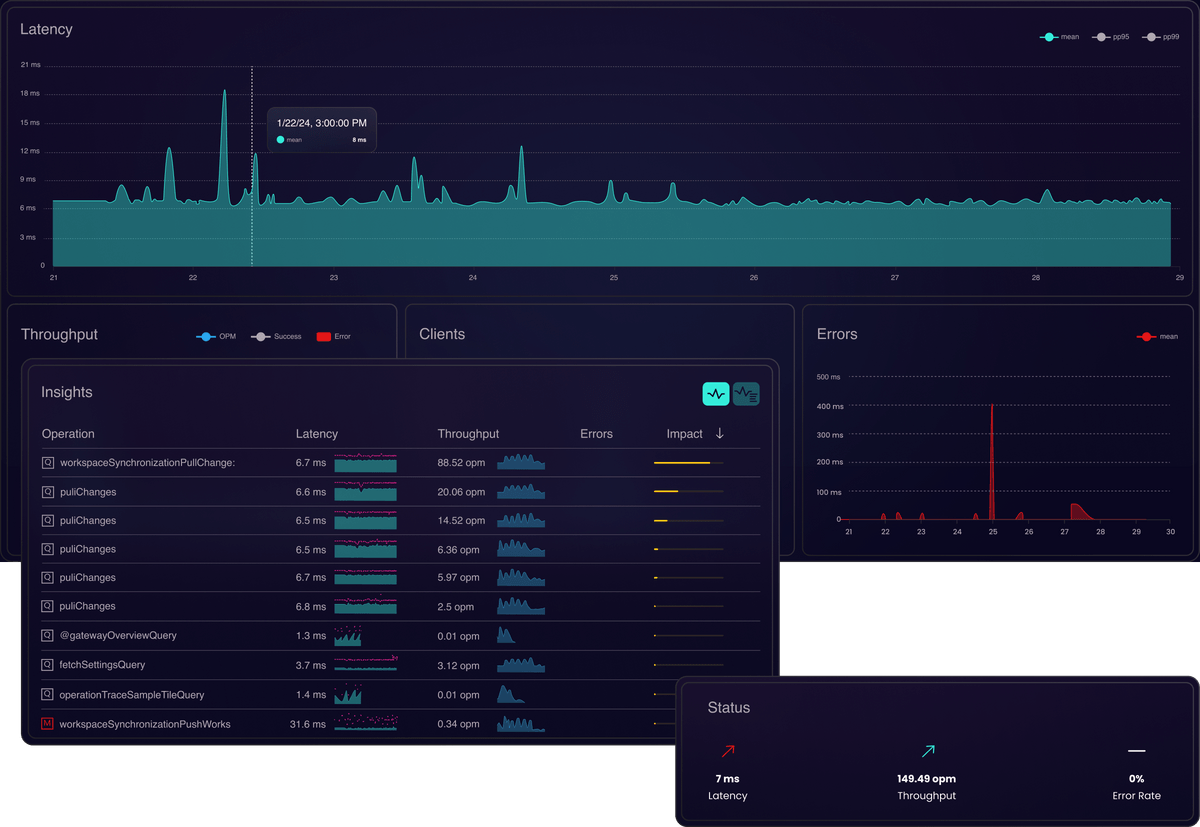Toggle the pp99 series in Latency legend
The image size is (1200, 827).
[1161, 37]
